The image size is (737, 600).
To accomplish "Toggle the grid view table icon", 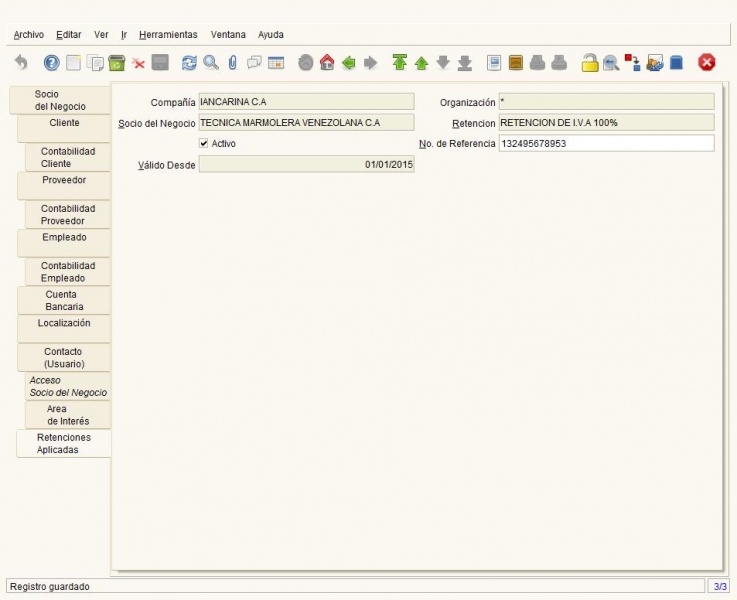I will coord(276,62).
